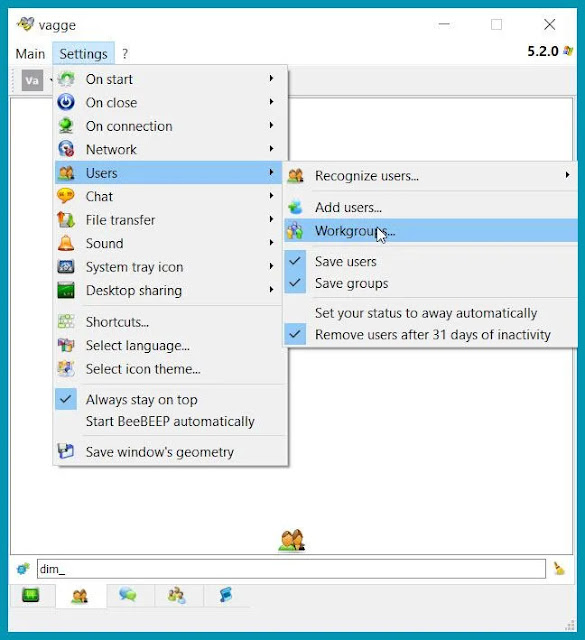Image resolution: width=585 pixels, height=640 pixels.
Task: Click the On connection tree icon
Action: click(x=66, y=126)
